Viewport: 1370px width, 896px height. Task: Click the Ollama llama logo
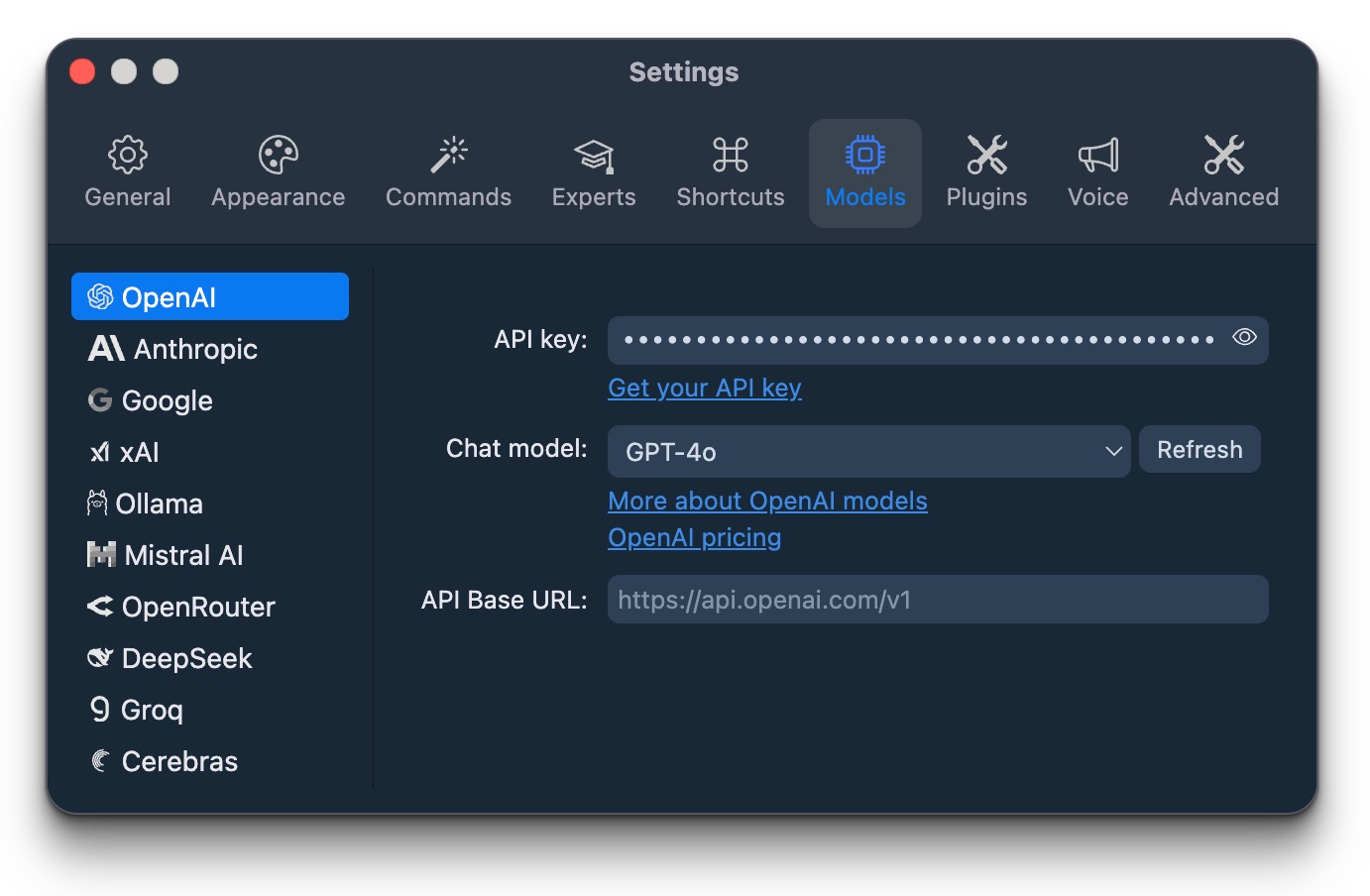(97, 503)
